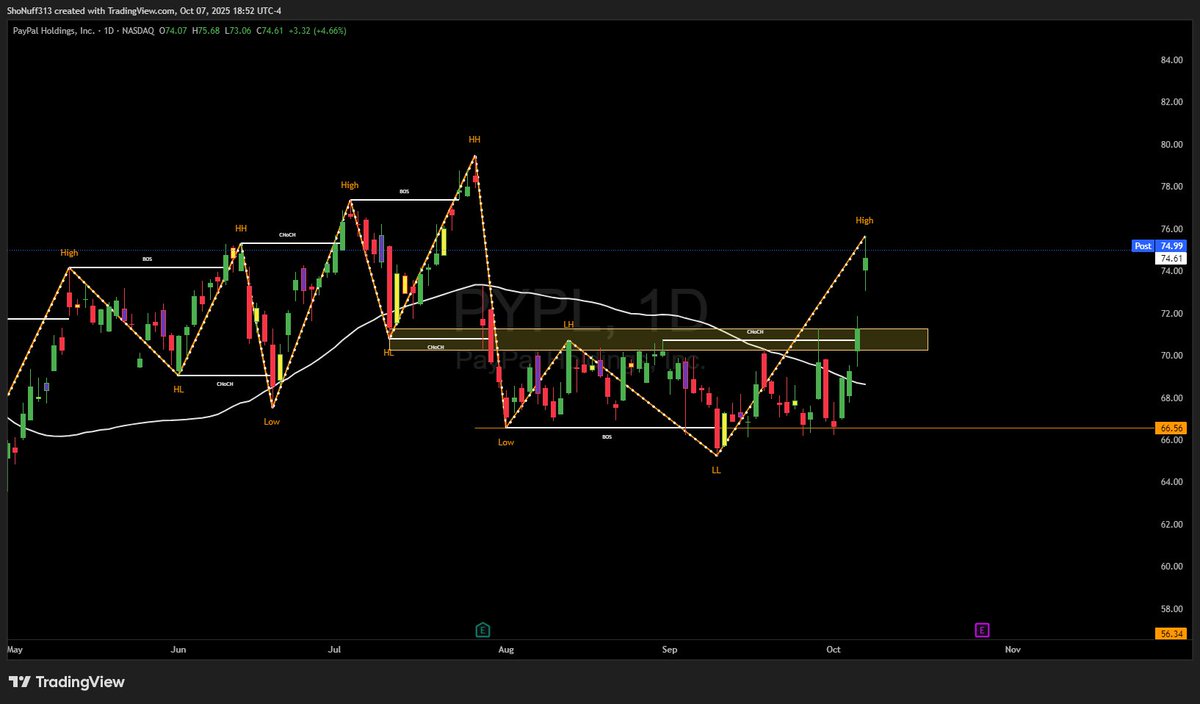Select the HH label at the late-July peak

click(x=474, y=139)
